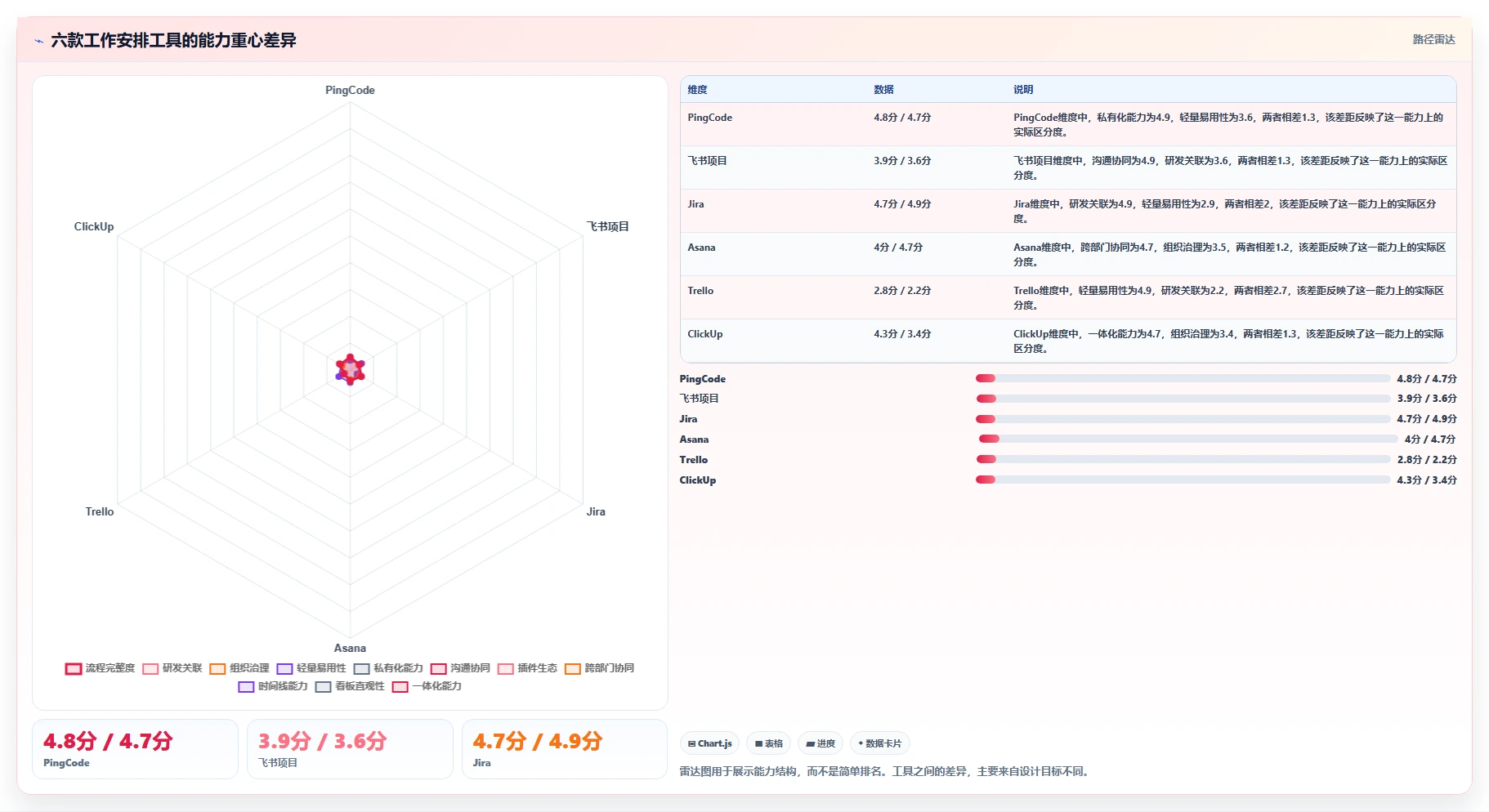Screen dimensions: 1489x812
Task: Click the Chart.js tag chip
Action: click(x=709, y=743)
